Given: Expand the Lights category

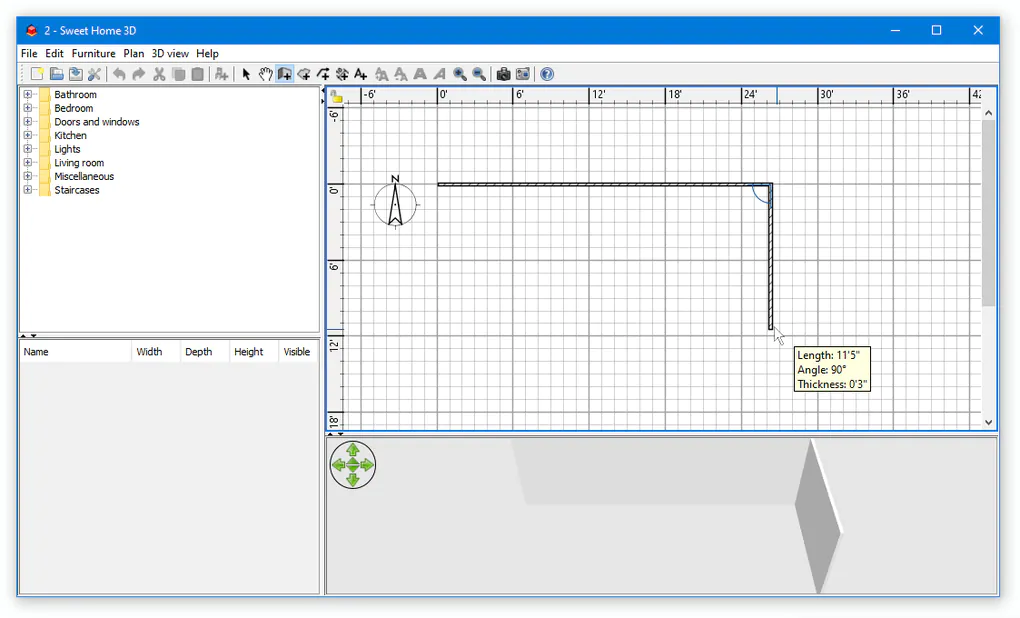Looking at the screenshot, I should click(x=27, y=149).
